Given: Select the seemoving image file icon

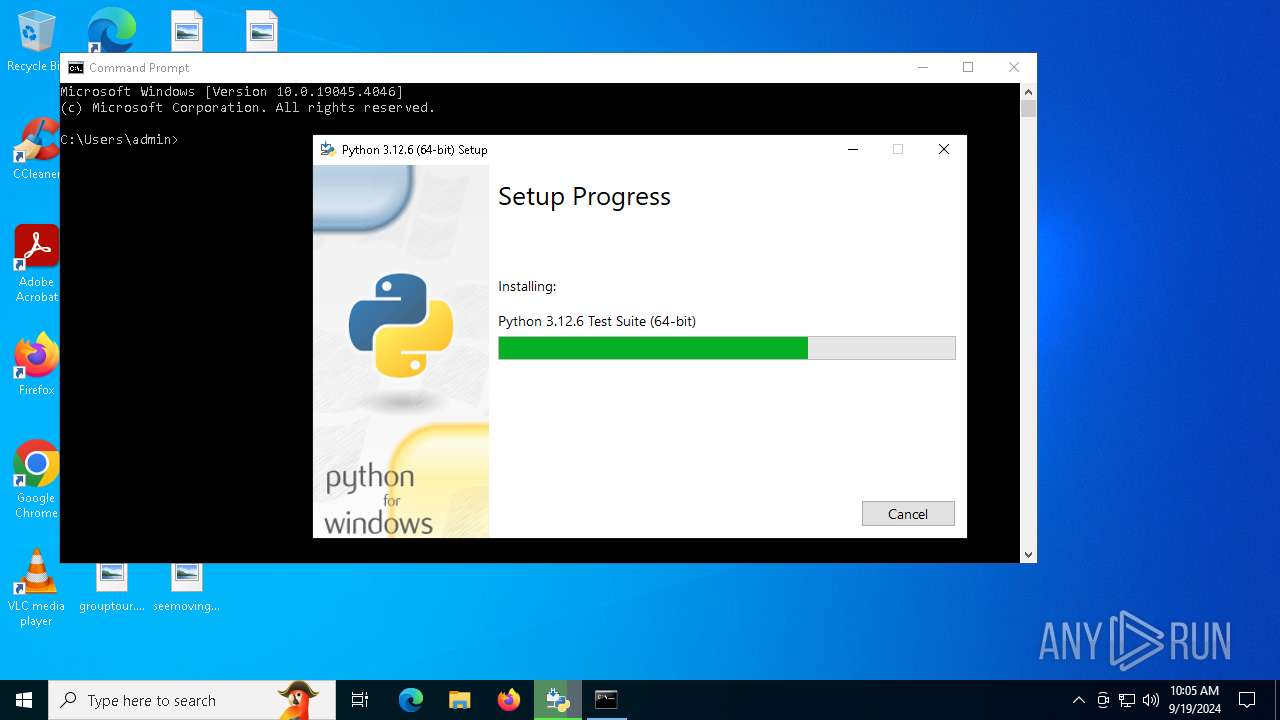Looking at the screenshot, I should [x=186, y=588].
